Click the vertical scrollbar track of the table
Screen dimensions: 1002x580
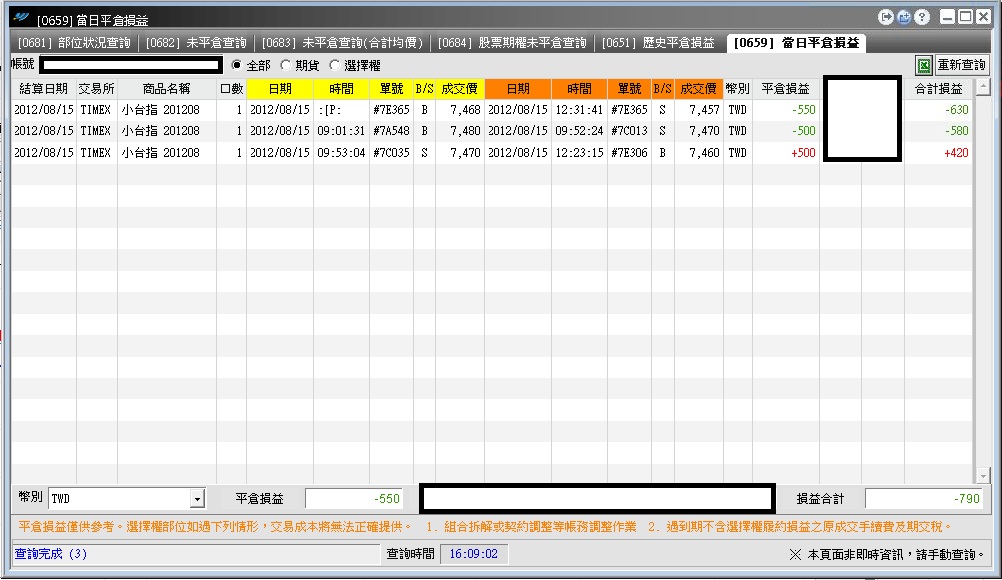(x=983, y=281)
